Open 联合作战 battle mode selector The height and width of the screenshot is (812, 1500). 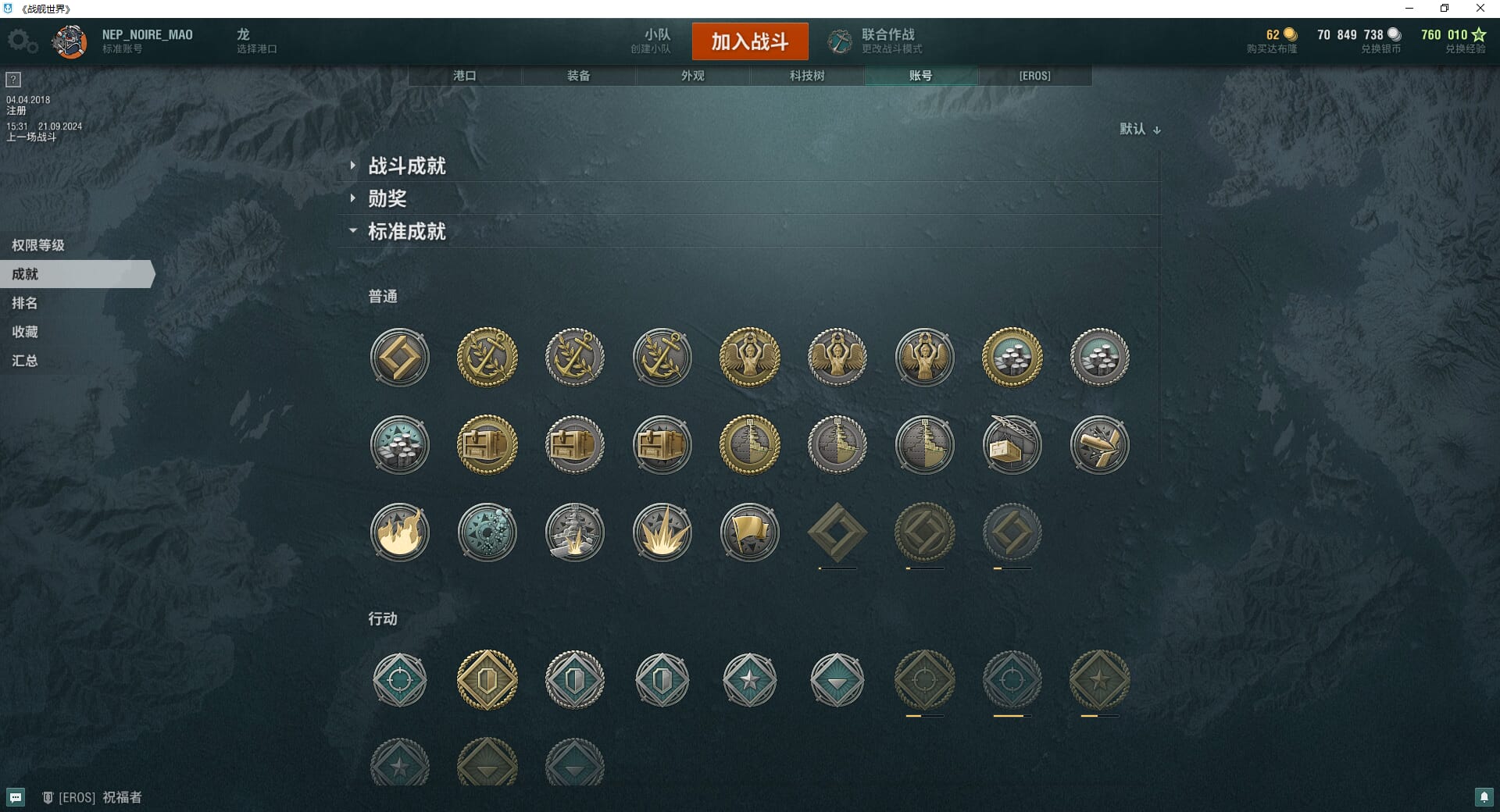pos(876,41)
